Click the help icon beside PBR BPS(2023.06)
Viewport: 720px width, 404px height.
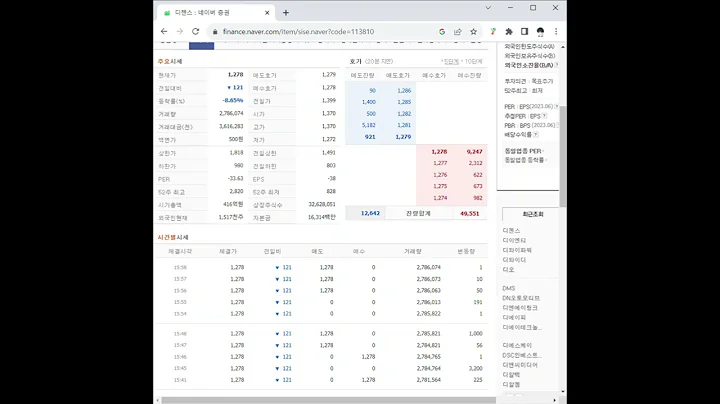557,125
